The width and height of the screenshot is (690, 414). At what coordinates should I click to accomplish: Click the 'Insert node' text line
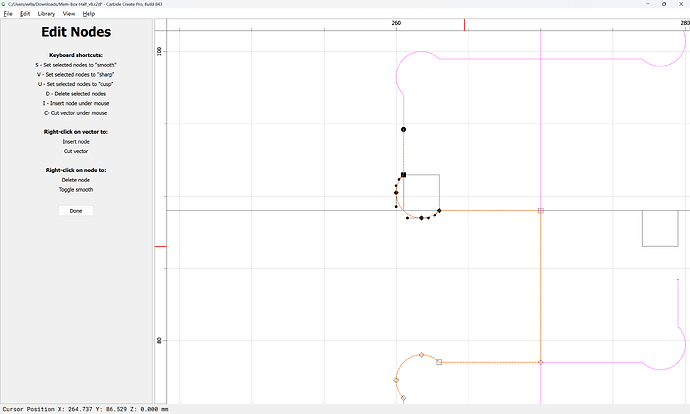(76, 142)
